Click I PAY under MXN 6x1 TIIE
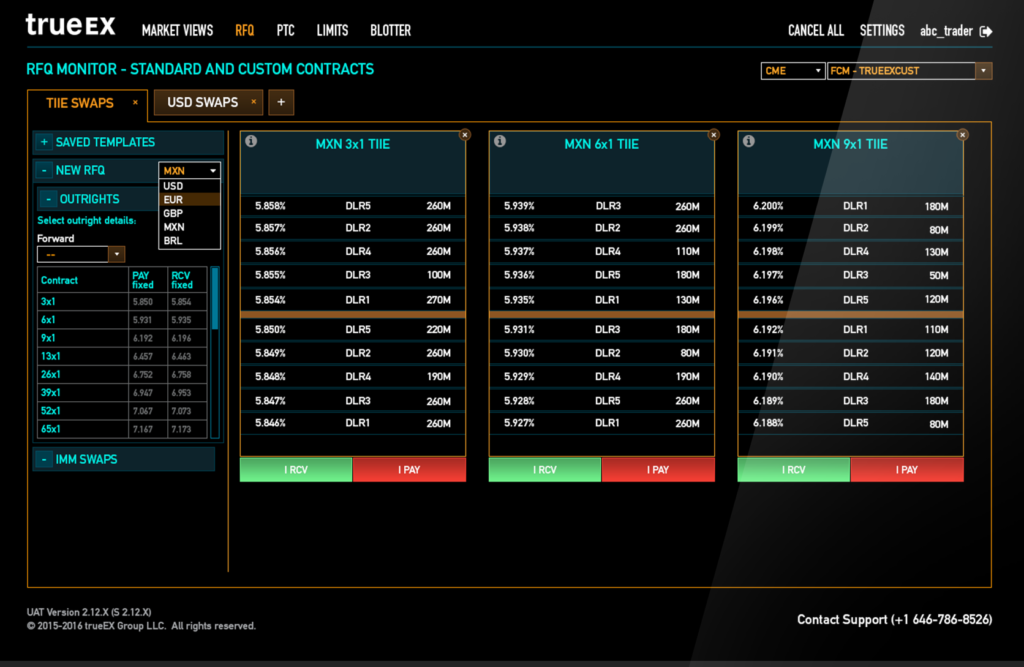The image size is (1024, 667). click(658, 470)
